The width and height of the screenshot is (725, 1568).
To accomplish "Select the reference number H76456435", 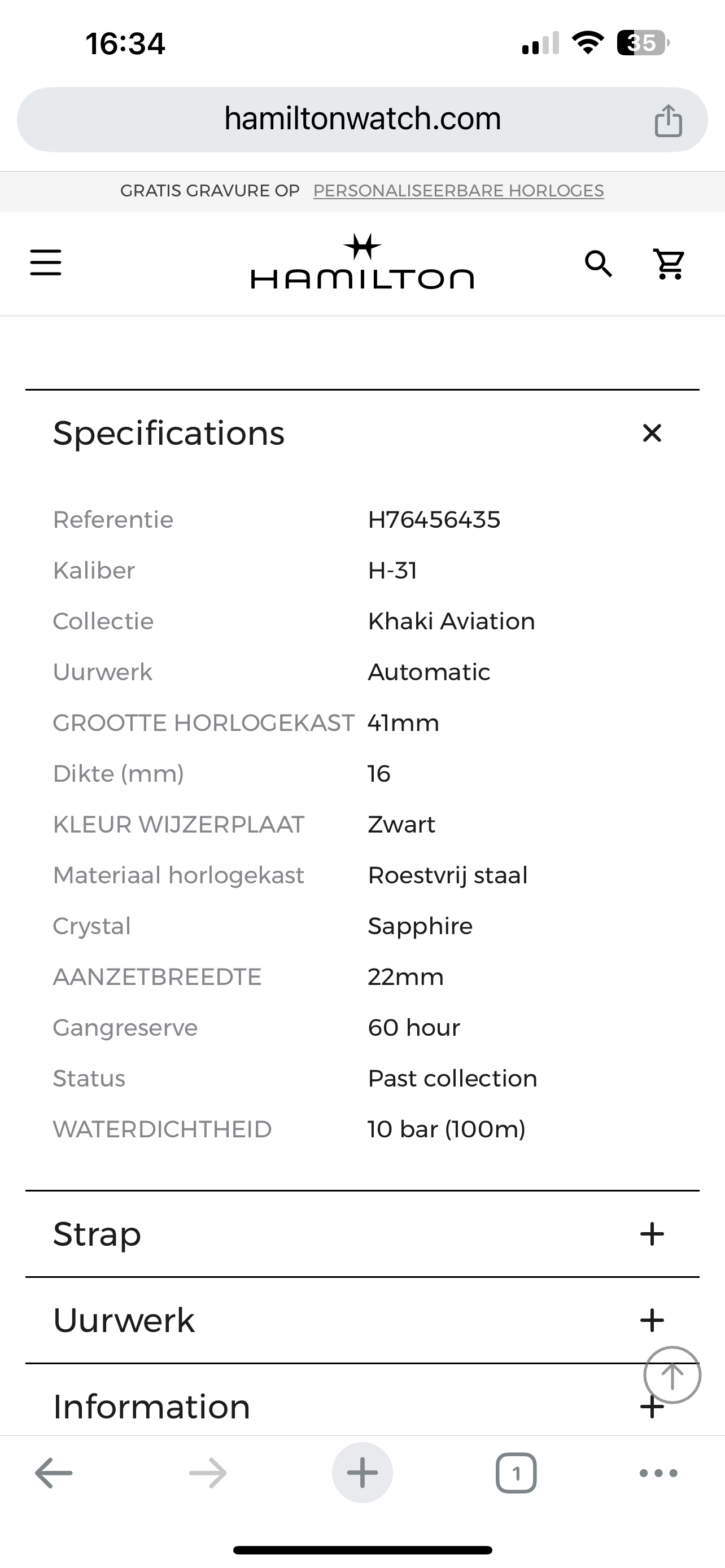I will pos(434,520).
